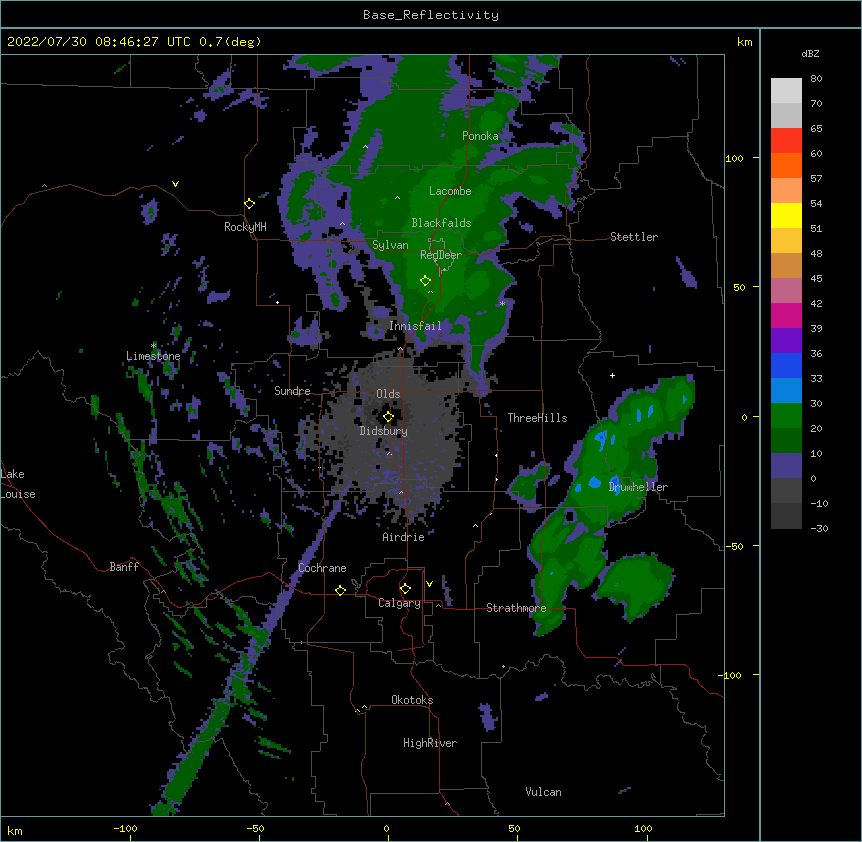The width and height of the screenshot is (862, 842).
Task: Select the yellow diamond marker south of RedDeer
Action: (x=425, y=281)
